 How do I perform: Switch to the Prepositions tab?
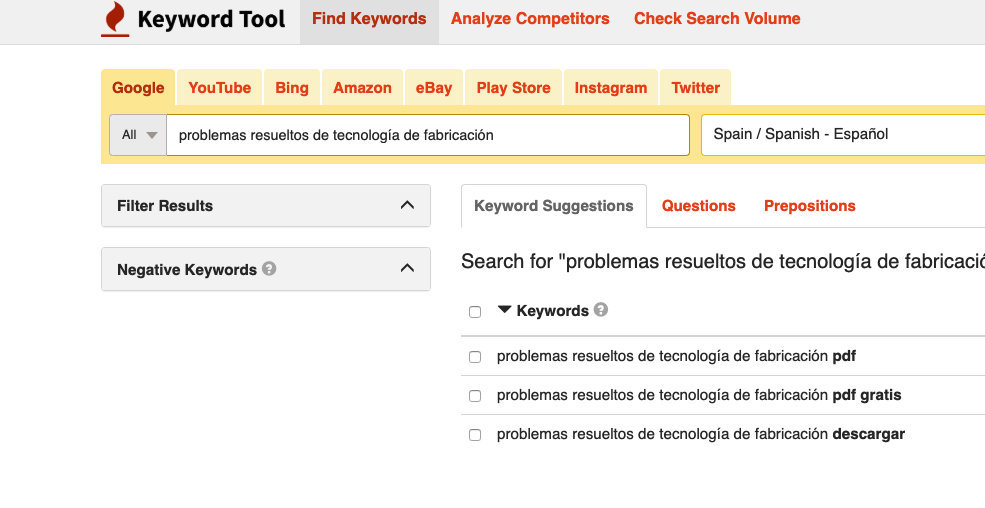click(x=810, y=206)
